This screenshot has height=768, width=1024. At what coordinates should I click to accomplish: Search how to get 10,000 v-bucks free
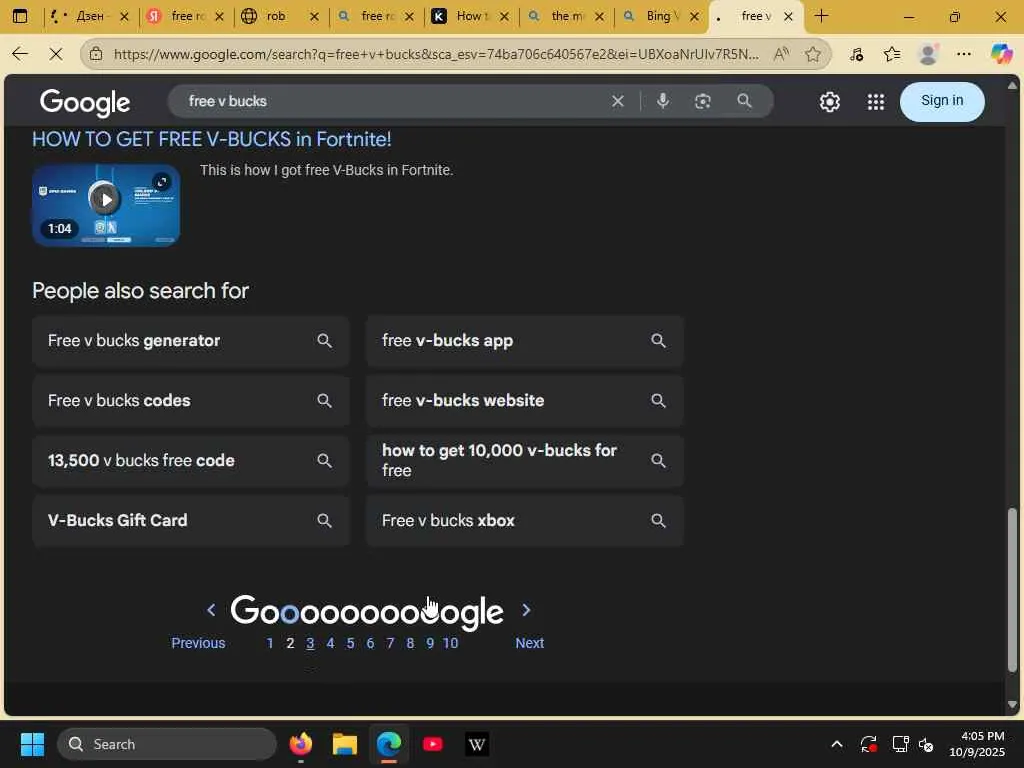524,460
